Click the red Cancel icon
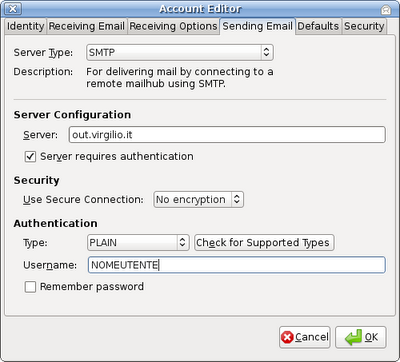 point(287,337)
